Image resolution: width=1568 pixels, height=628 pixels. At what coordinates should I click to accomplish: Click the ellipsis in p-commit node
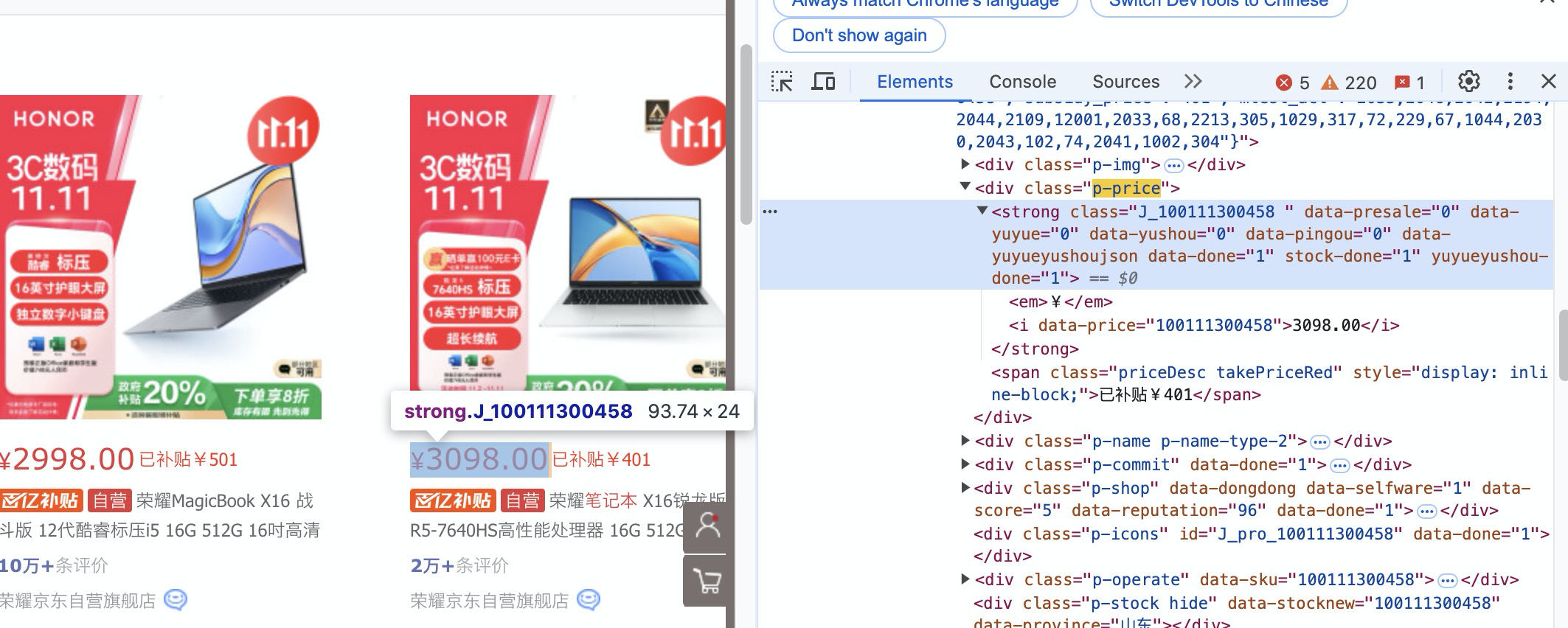(1340, 465)
